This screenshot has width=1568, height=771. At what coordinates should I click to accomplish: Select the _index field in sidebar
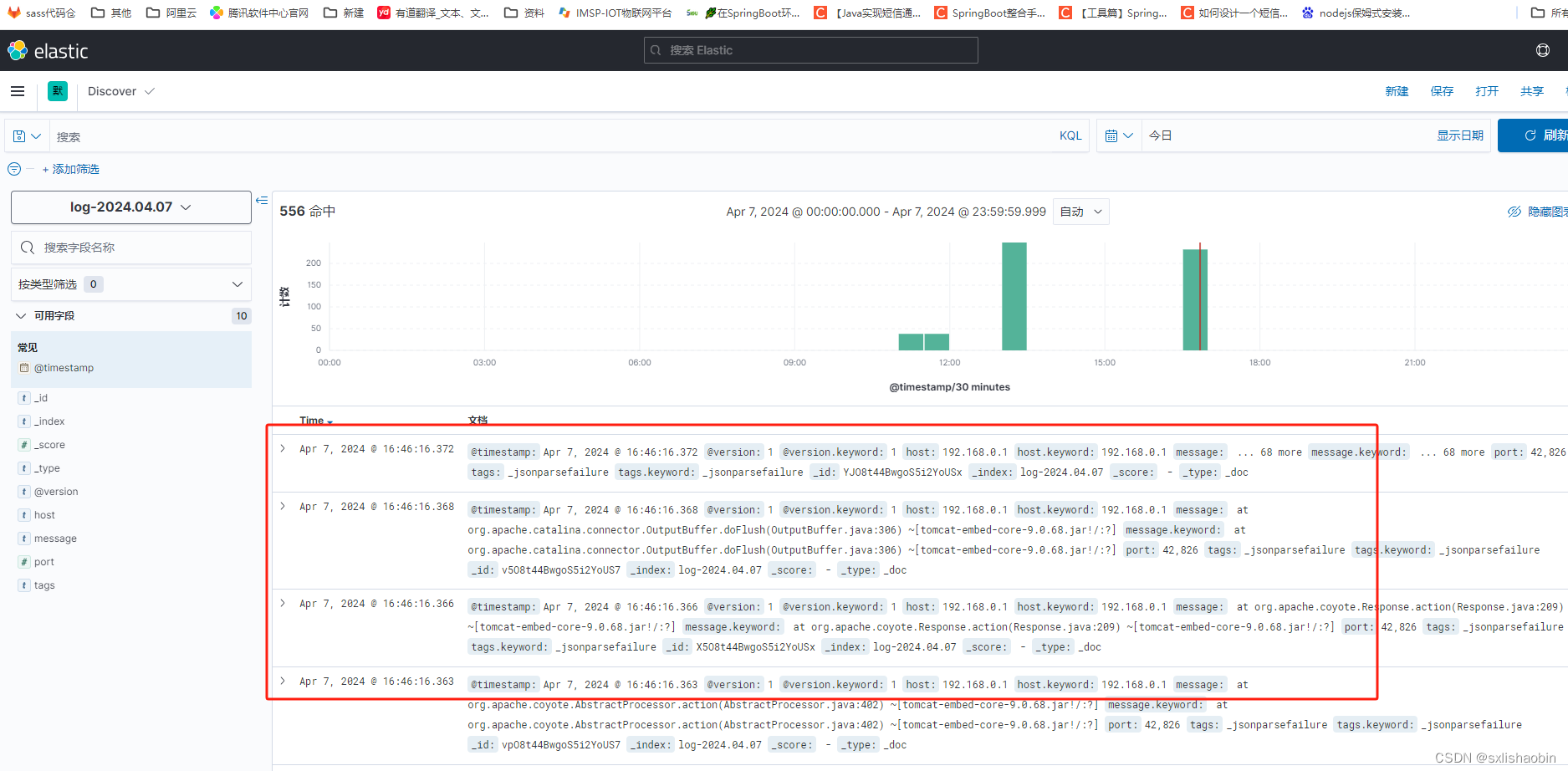tap(49, 421)
